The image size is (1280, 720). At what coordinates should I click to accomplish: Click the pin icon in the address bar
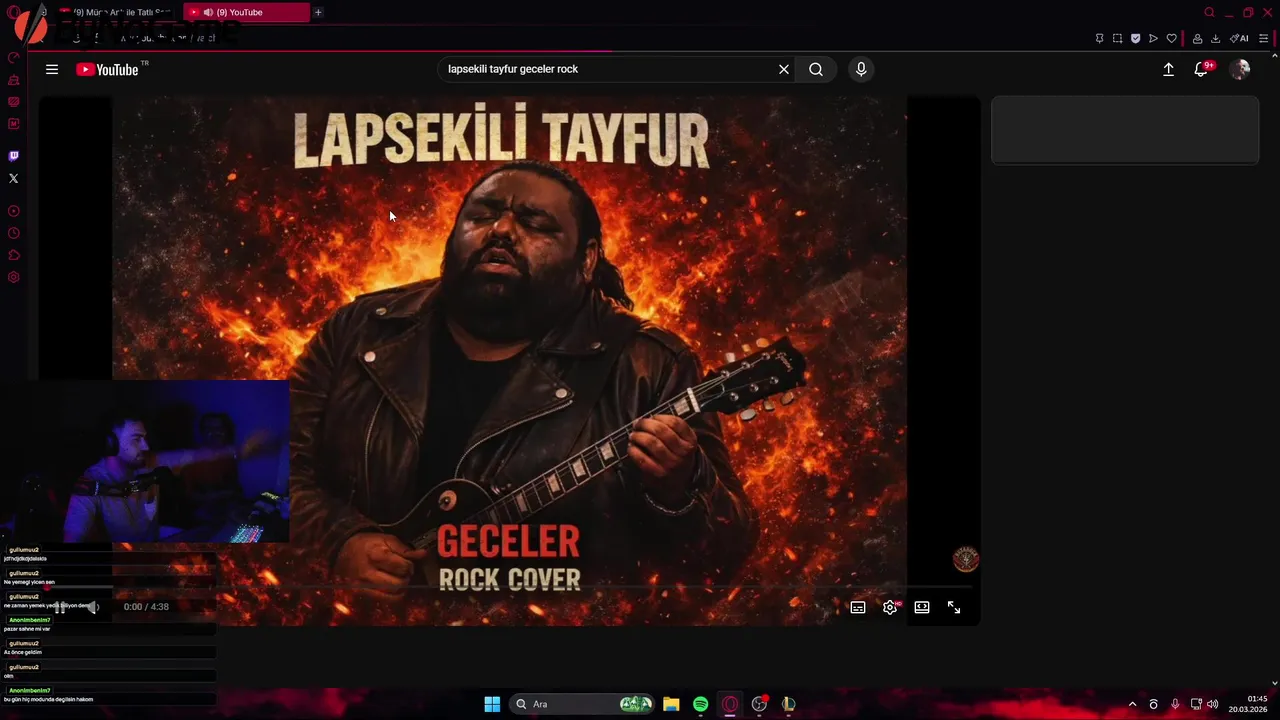click(1099, 38)
